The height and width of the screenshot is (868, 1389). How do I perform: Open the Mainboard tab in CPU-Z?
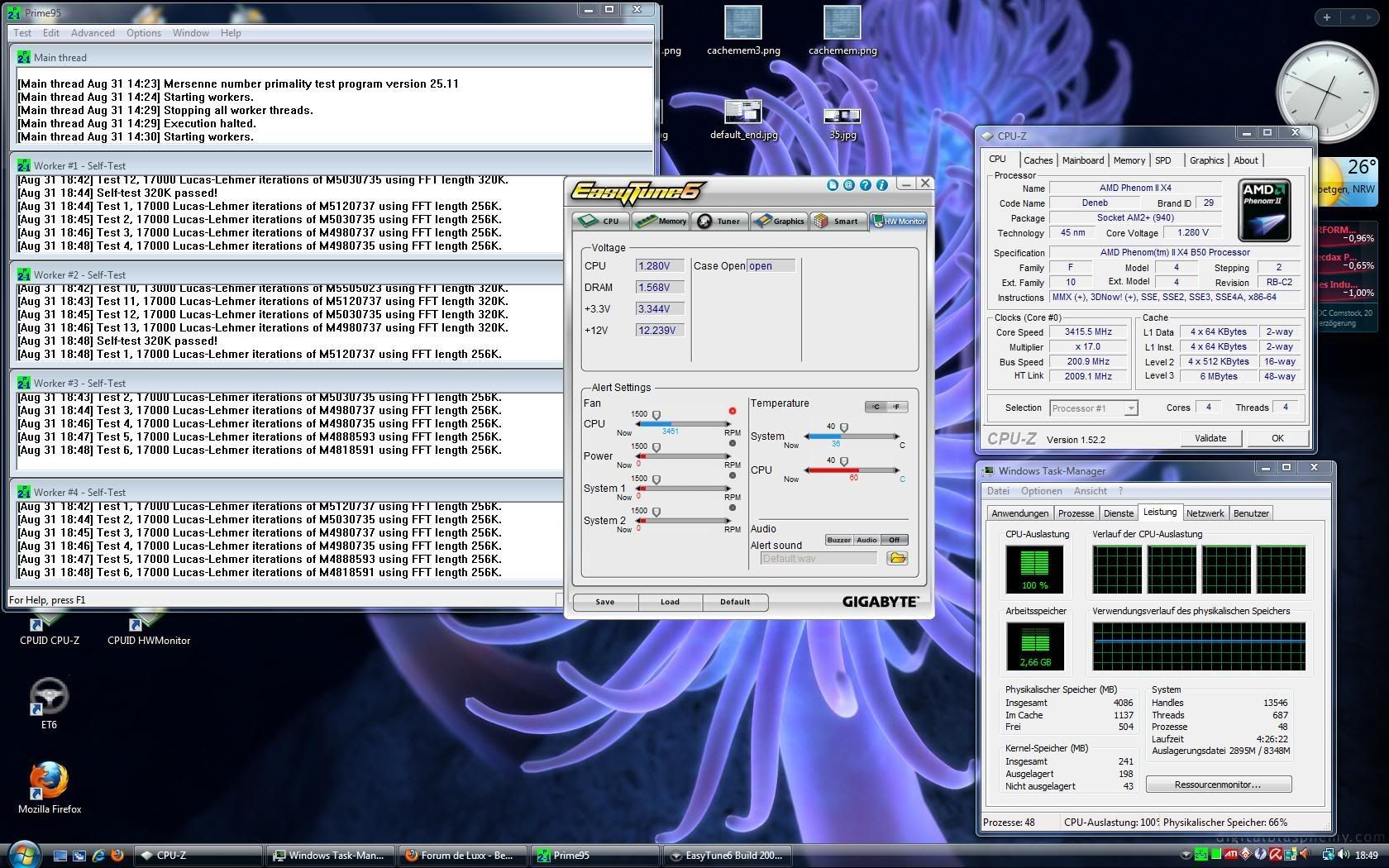coord(1083,160)
